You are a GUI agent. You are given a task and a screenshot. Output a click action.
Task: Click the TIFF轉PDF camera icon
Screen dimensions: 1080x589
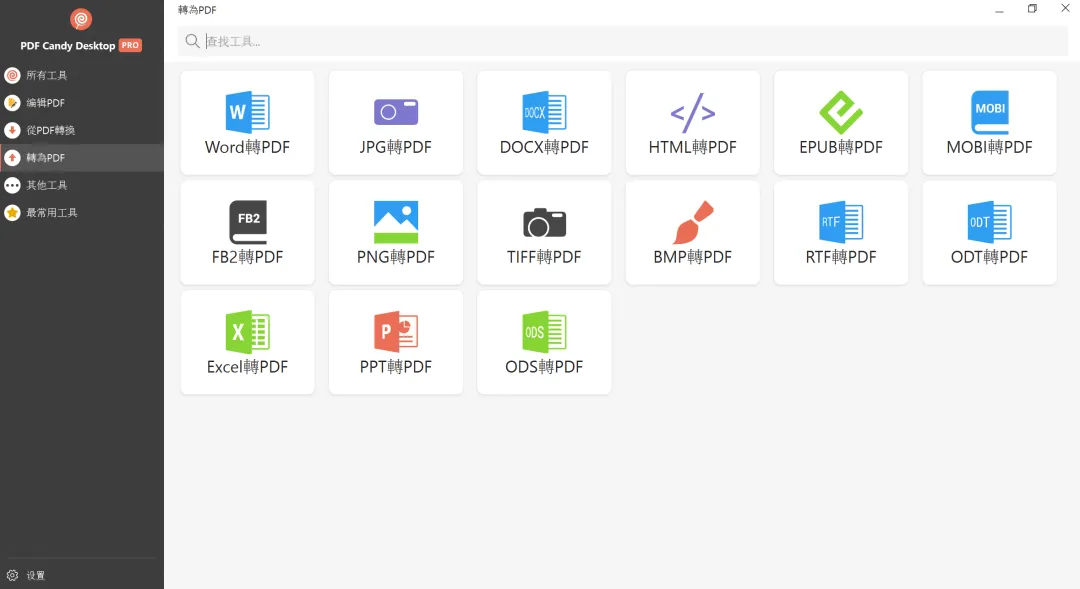click(x=545, y=223)
